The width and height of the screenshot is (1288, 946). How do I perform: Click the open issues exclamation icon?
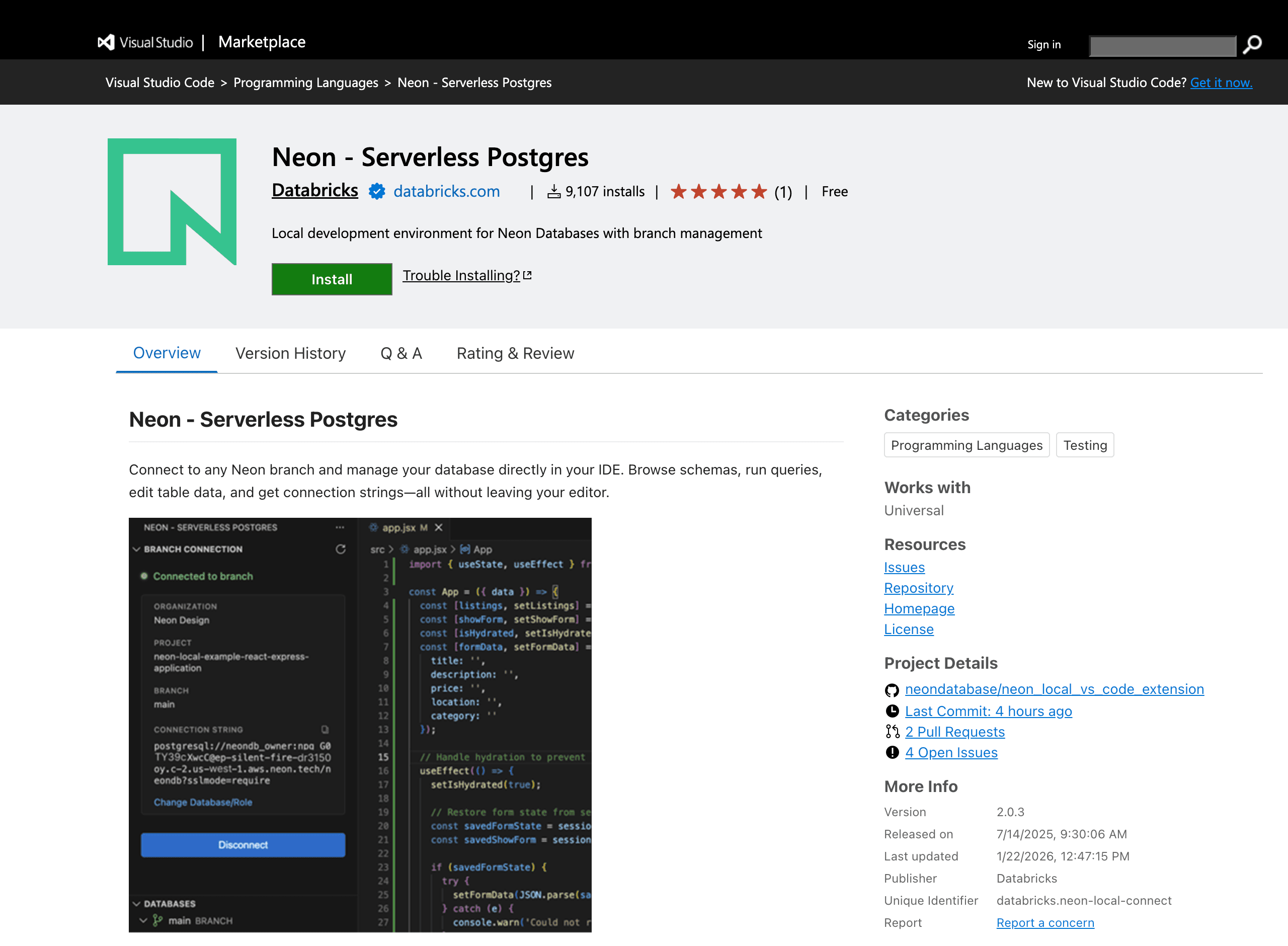pyautogui.click(x=892, y=752)
